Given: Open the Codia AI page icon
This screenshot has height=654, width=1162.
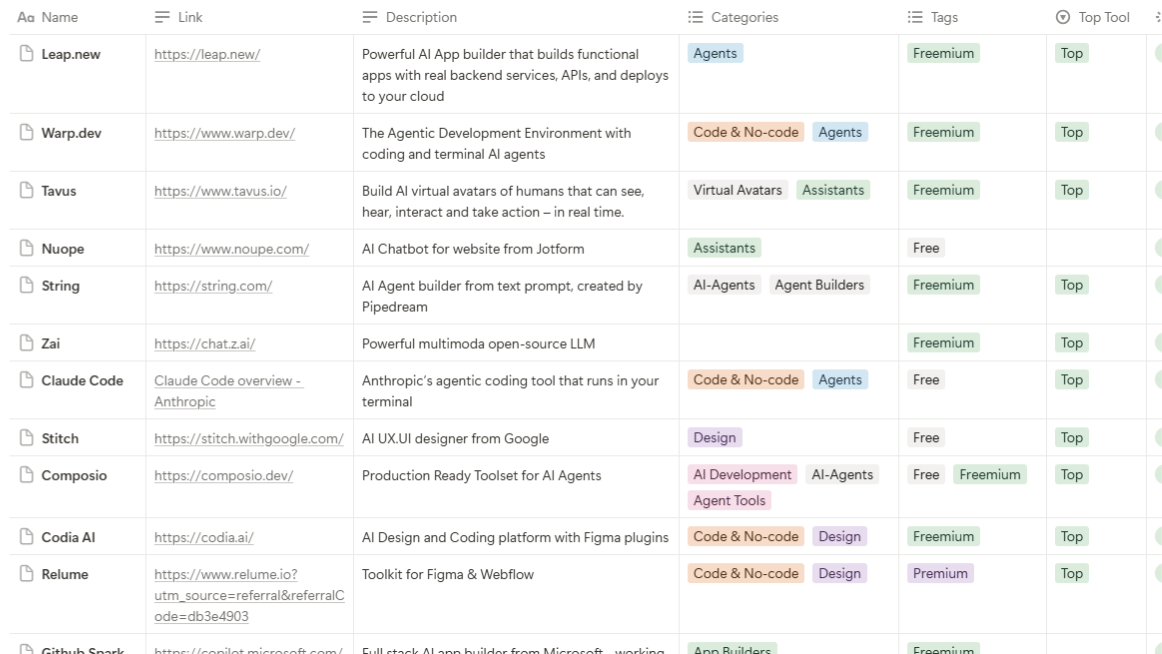Looking at the screenshot, I should click(x=27, y=537).
